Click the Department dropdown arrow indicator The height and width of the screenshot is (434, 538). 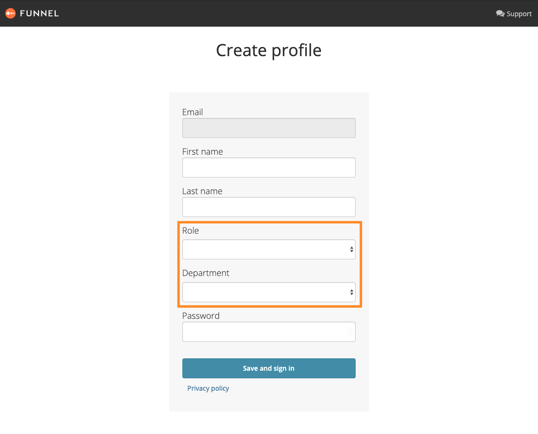[x=351, y=292]
